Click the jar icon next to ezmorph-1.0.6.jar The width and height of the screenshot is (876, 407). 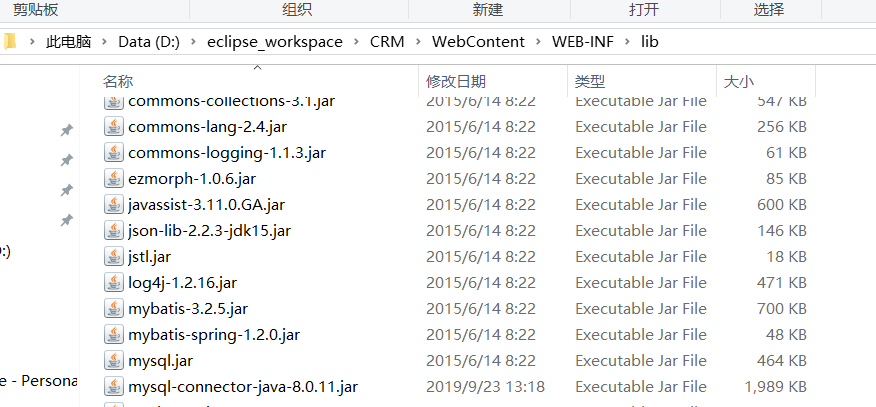click(114, 179)
